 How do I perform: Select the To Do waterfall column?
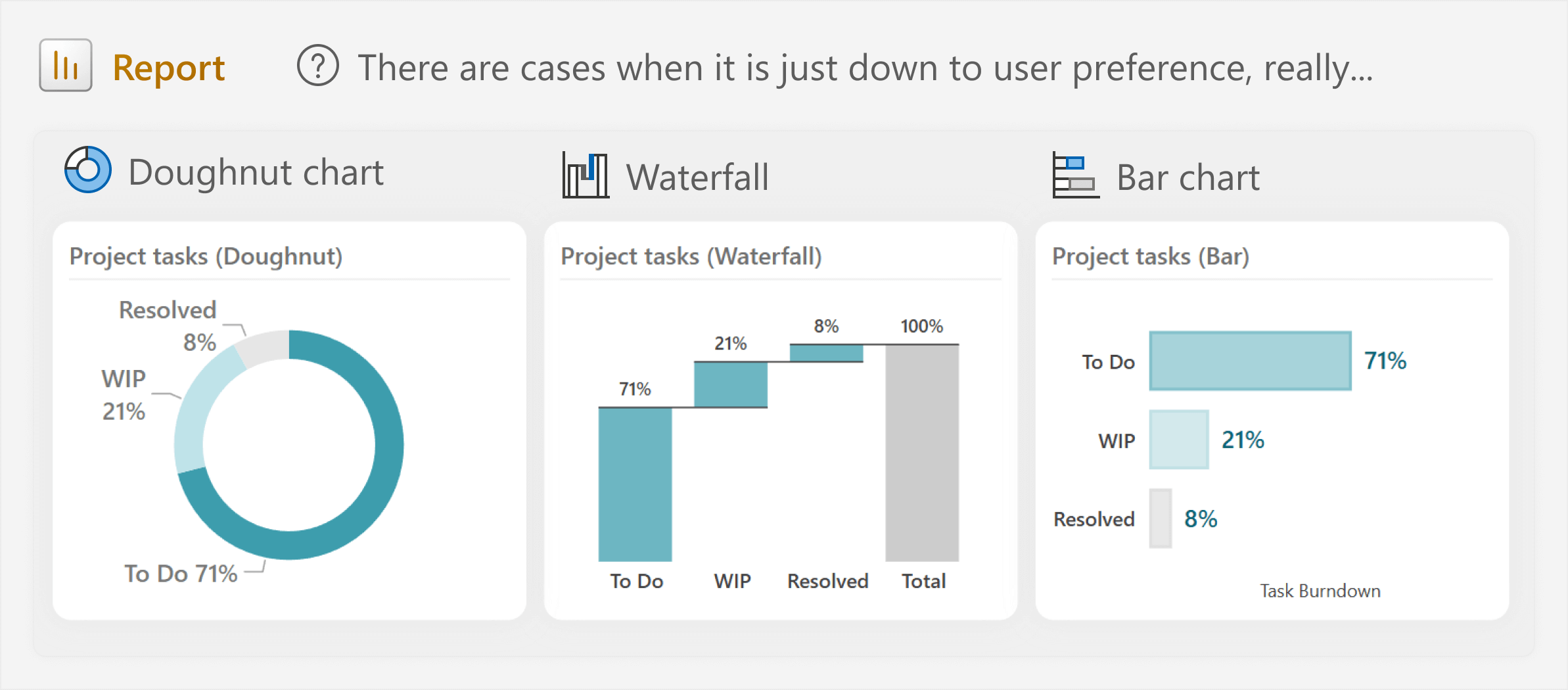[635, 484]
